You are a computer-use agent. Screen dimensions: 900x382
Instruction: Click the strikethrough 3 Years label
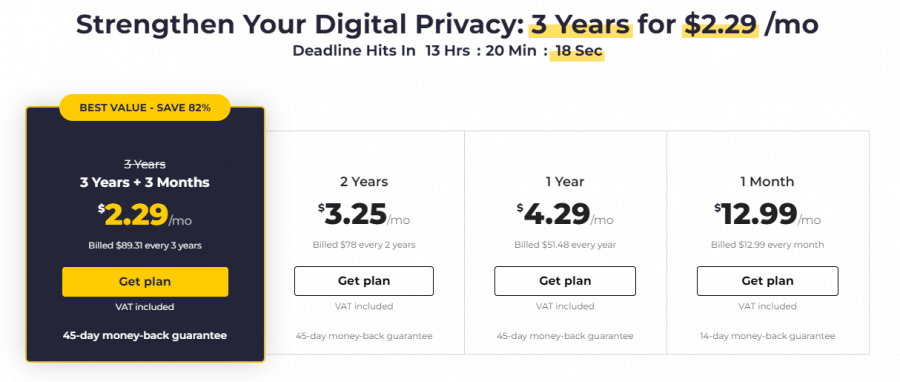pyautogui.click(x=145, y=165)
